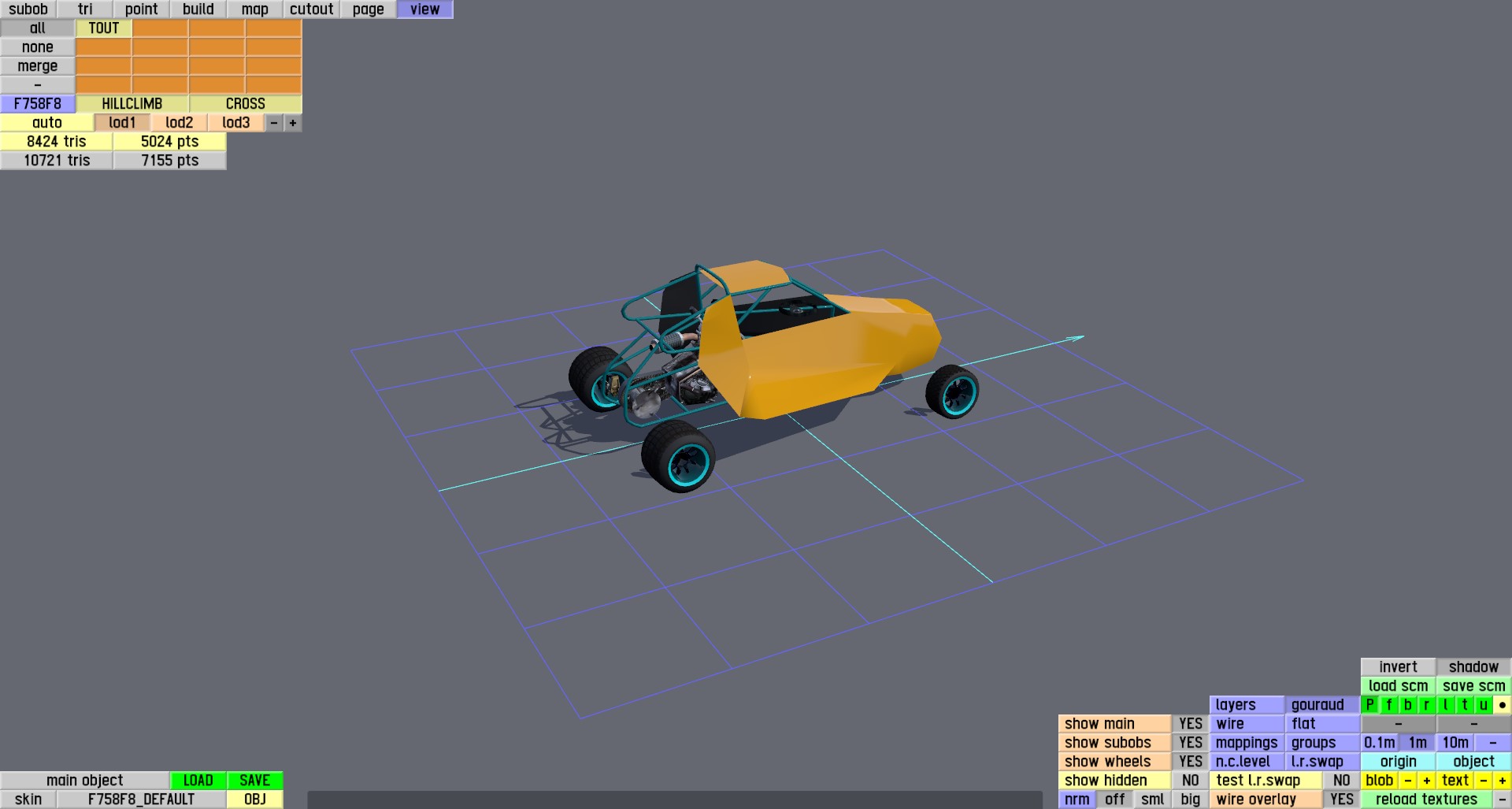Select the P perspective view button
The image size is (1512, 809).
click(1370, 705)
